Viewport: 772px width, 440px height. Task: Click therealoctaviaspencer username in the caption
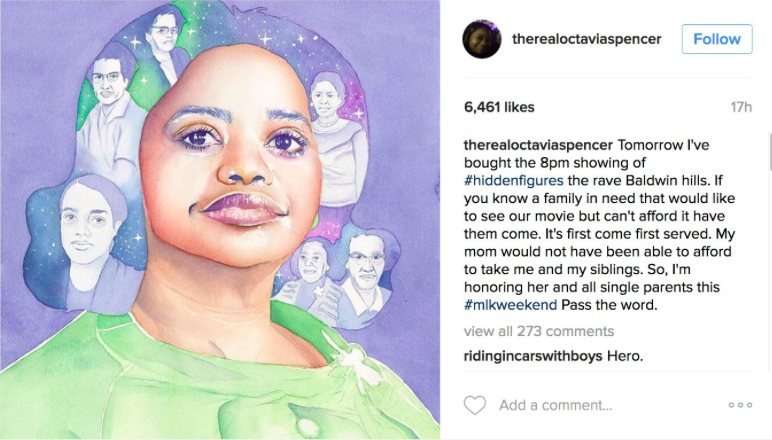(538, 145)
